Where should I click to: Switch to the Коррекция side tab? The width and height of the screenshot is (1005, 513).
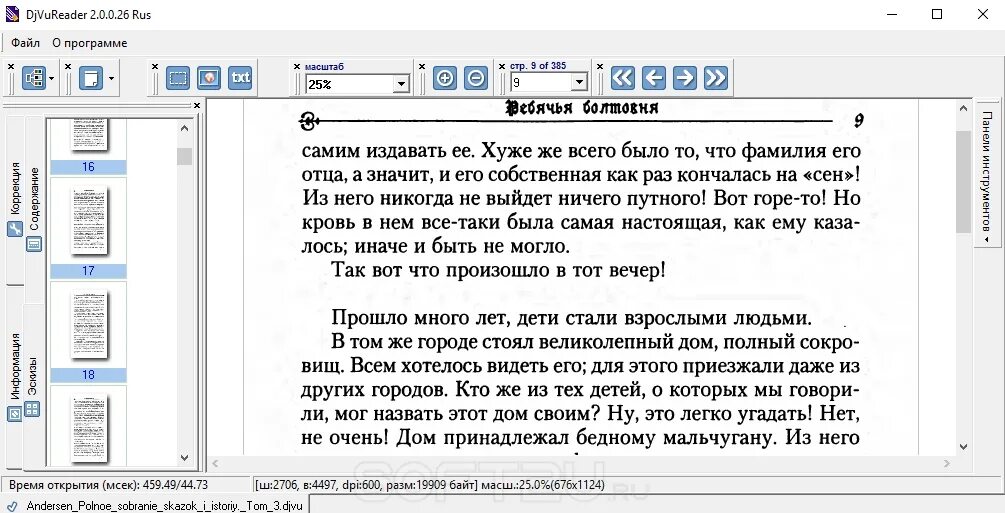click(15, 199)
